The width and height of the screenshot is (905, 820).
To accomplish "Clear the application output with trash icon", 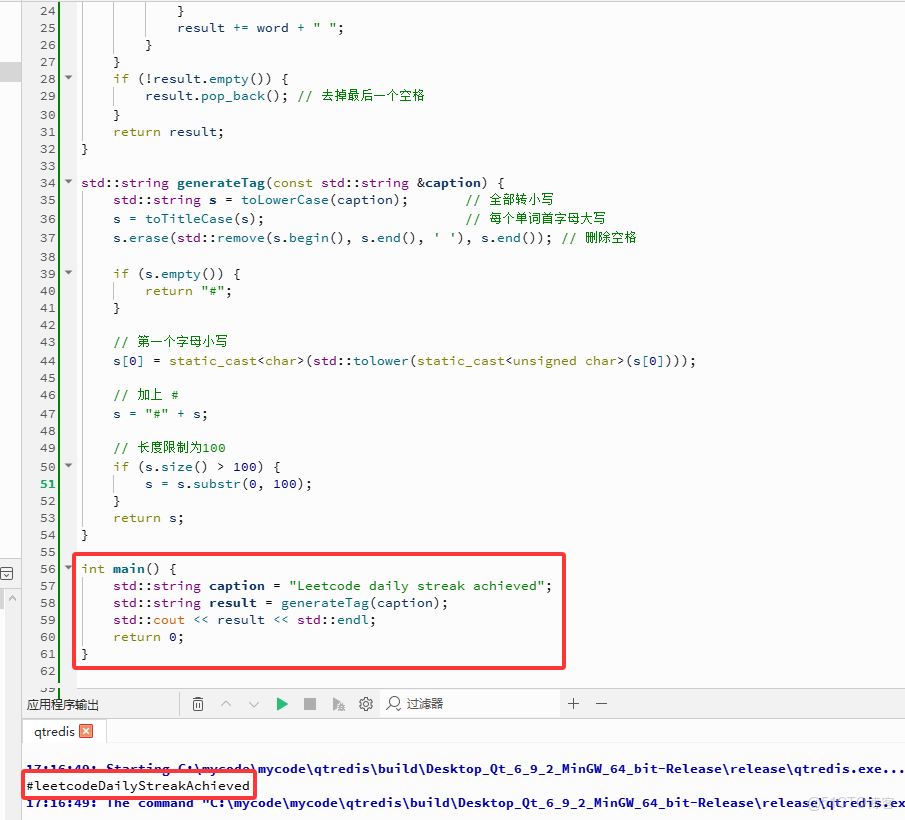I will (x=198, y=704).
